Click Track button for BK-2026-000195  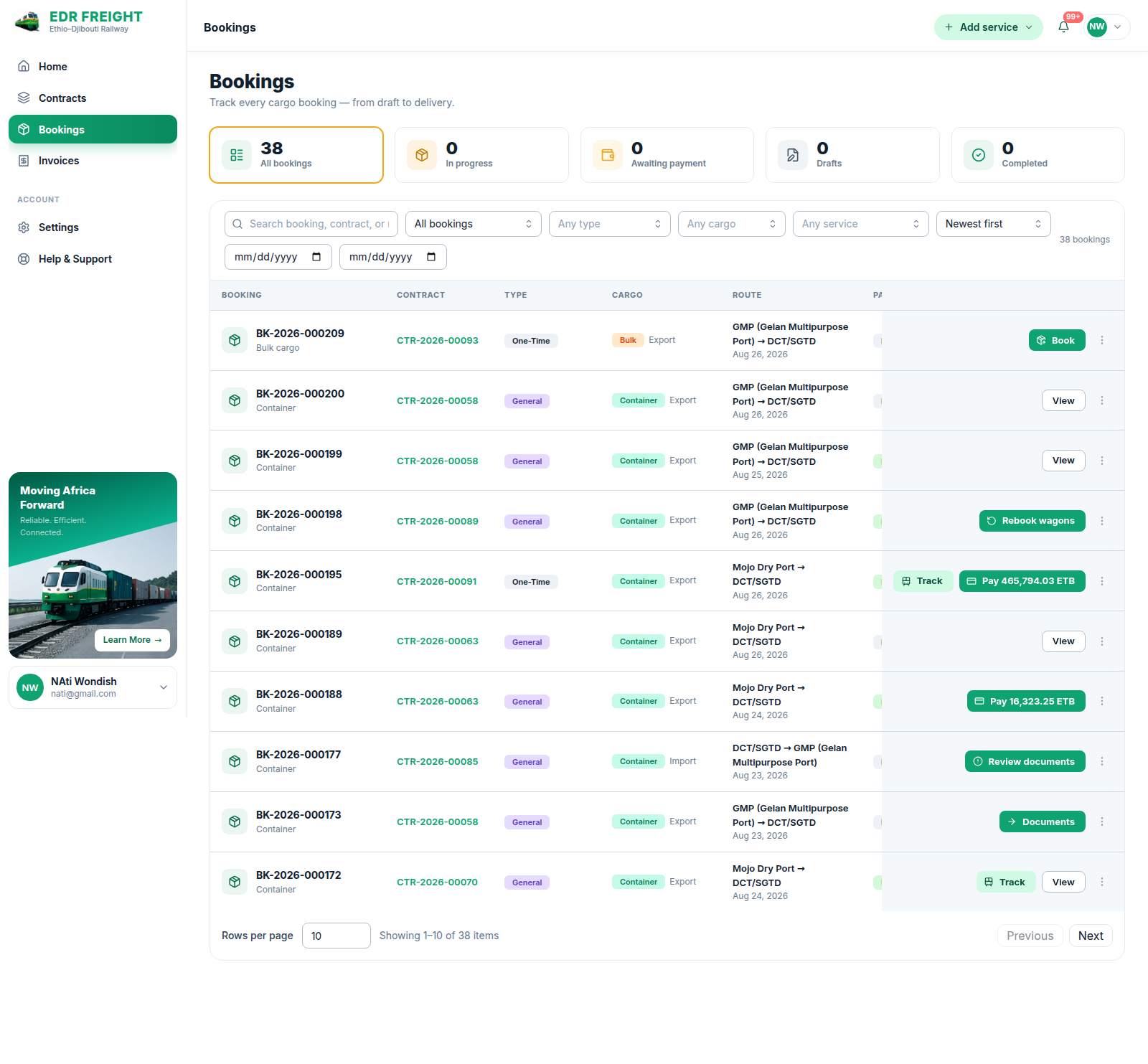click(923, 581)
